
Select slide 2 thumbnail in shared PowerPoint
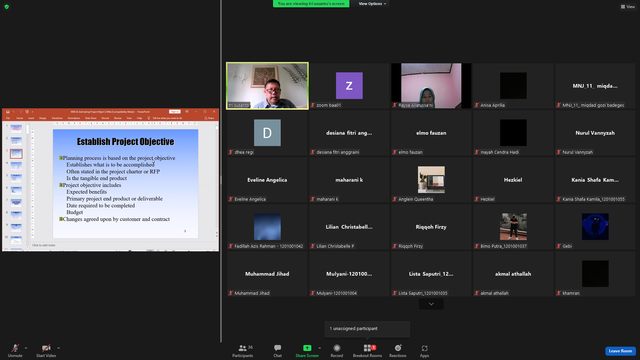click(x=16, y=141)
